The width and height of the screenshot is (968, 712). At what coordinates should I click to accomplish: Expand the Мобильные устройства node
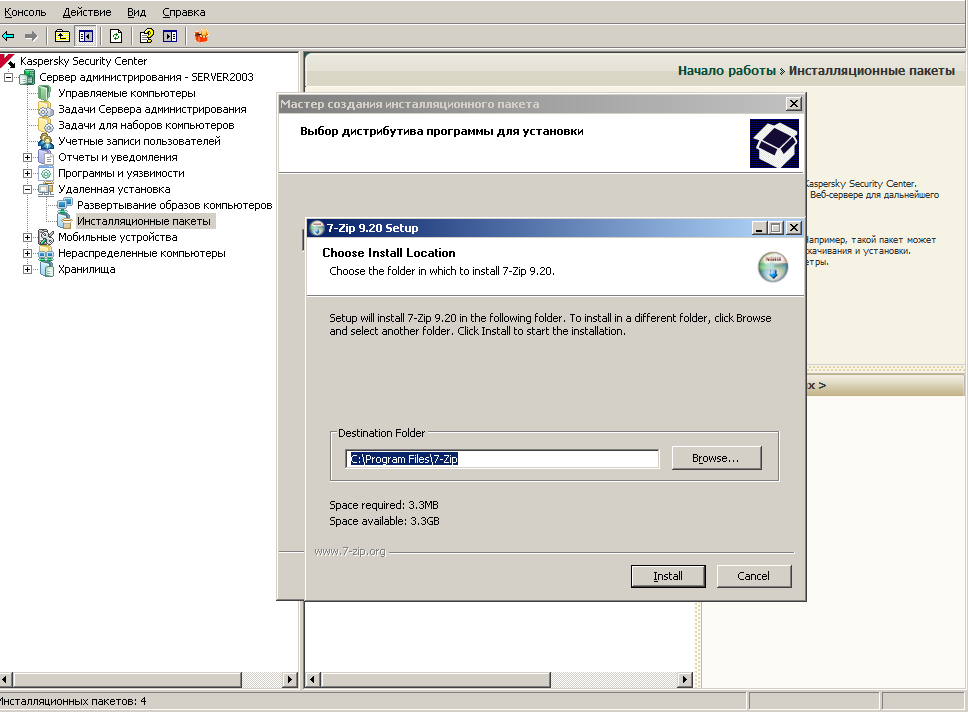point(27,237)
